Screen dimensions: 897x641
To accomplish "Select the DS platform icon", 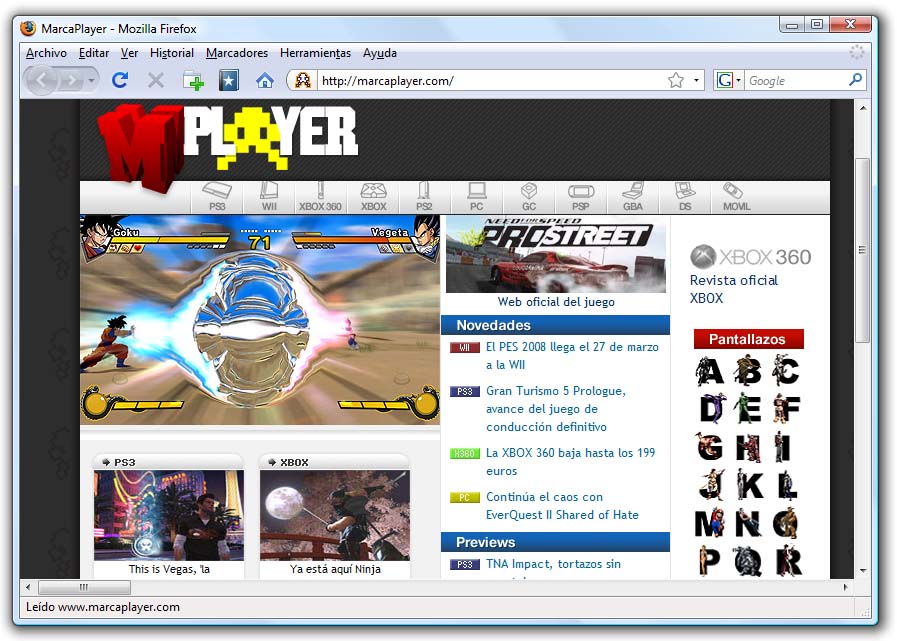I will pos(685,197).
